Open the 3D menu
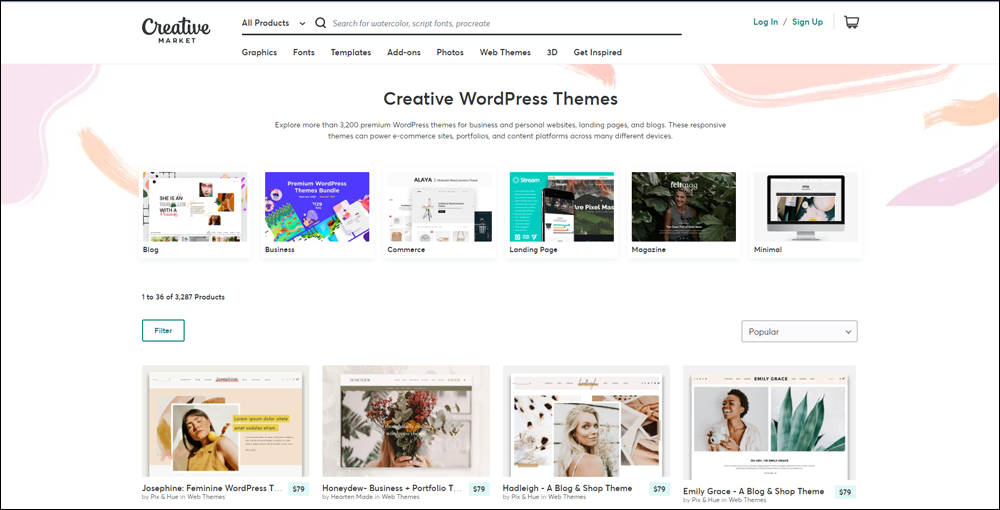The image size is (1000, 510). (552, 52)
